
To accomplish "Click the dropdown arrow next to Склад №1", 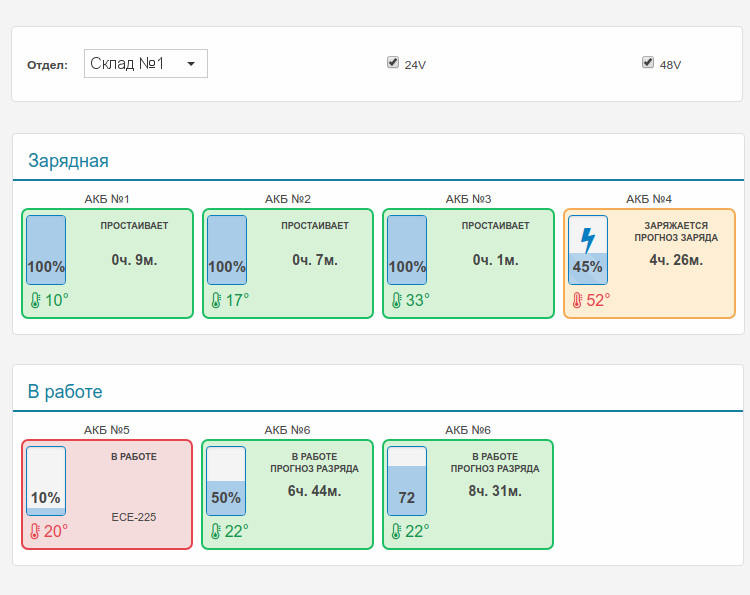I will 191,64.
